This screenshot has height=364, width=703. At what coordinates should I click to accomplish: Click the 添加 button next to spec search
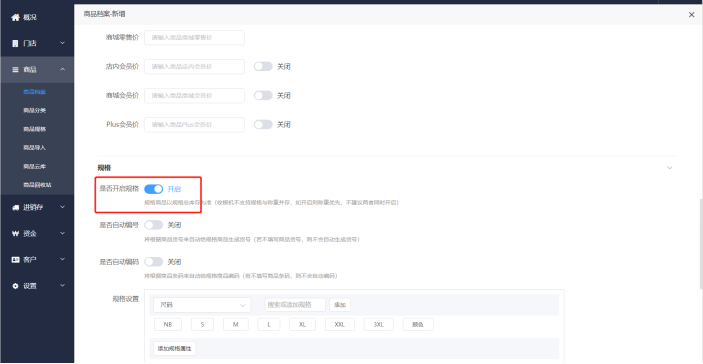tap(340, 305)
